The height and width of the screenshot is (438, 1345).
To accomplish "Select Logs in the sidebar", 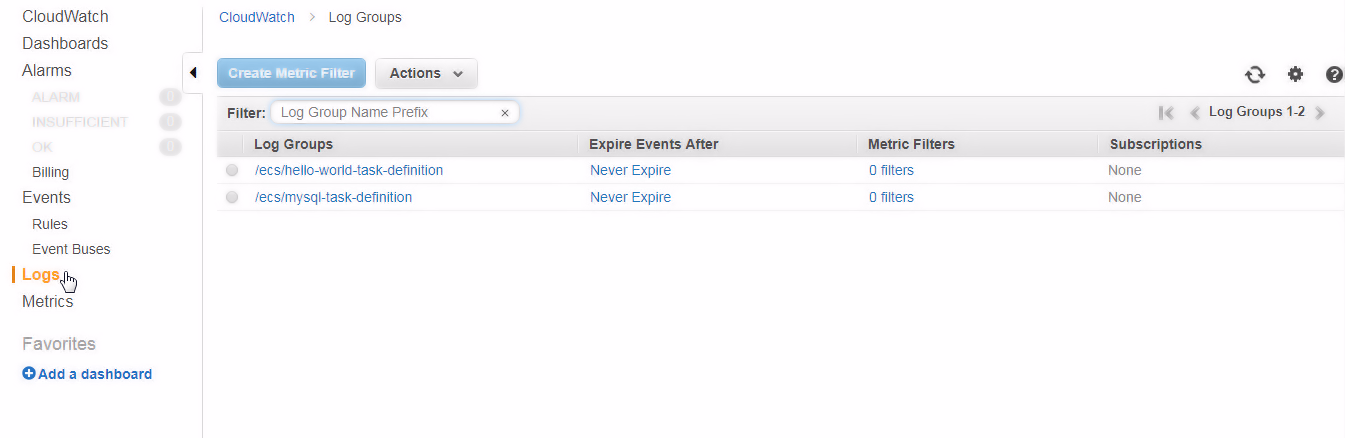I will pyautogui.click(x=41, y=274).
